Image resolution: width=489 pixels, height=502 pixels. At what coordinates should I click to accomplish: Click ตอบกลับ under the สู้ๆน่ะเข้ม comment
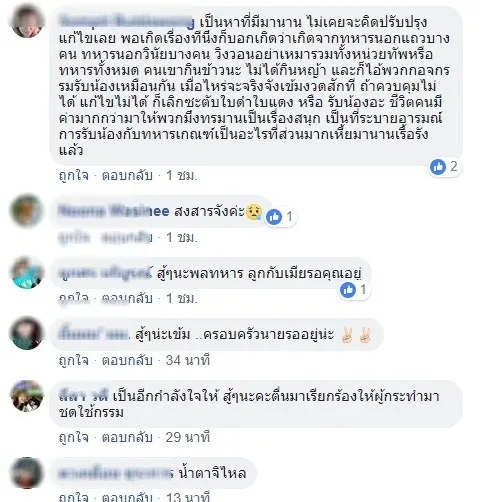127,360
